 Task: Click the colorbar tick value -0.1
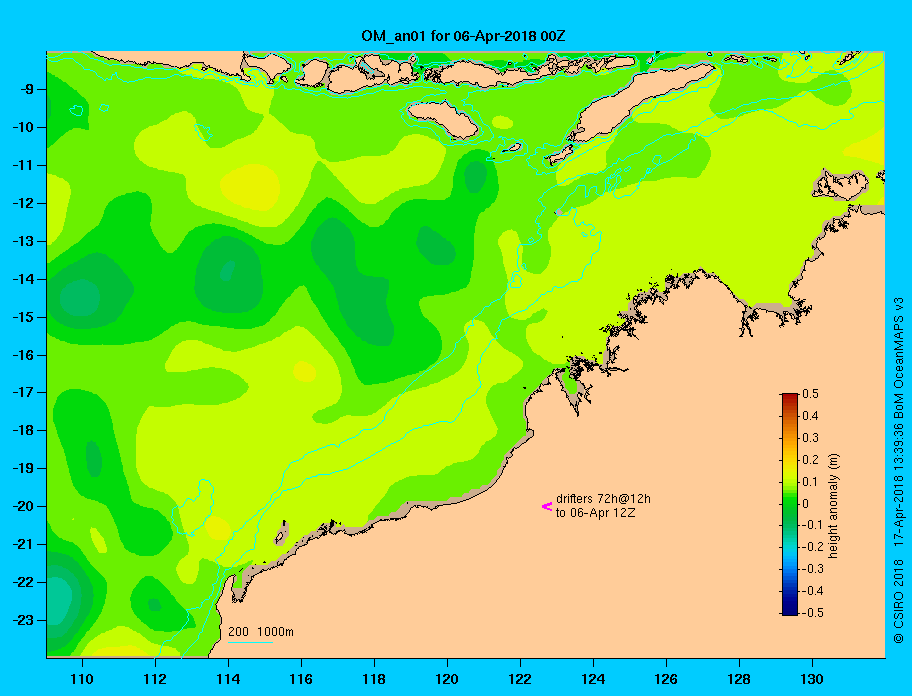[x=813, y=525]
